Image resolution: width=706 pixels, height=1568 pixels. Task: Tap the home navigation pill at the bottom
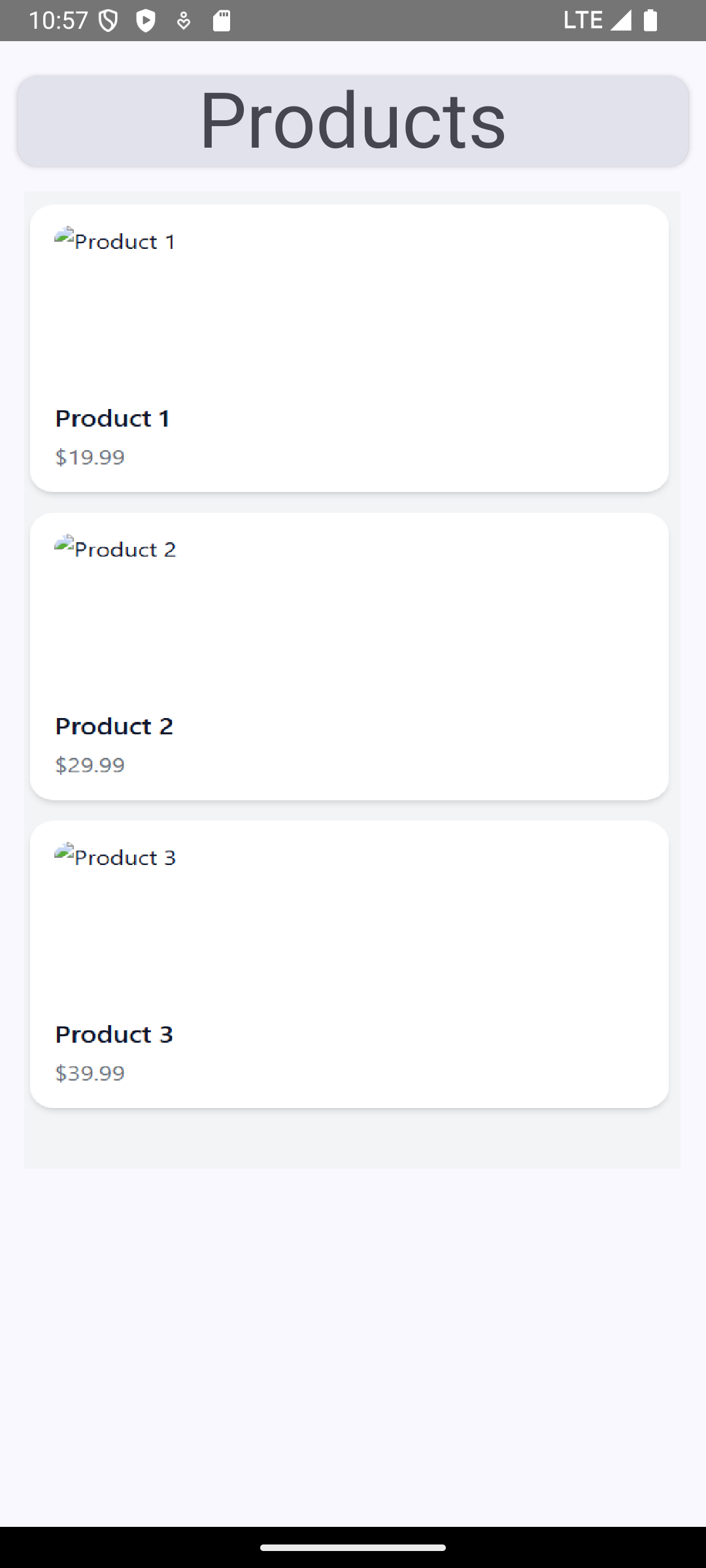tap(353, 1547)
